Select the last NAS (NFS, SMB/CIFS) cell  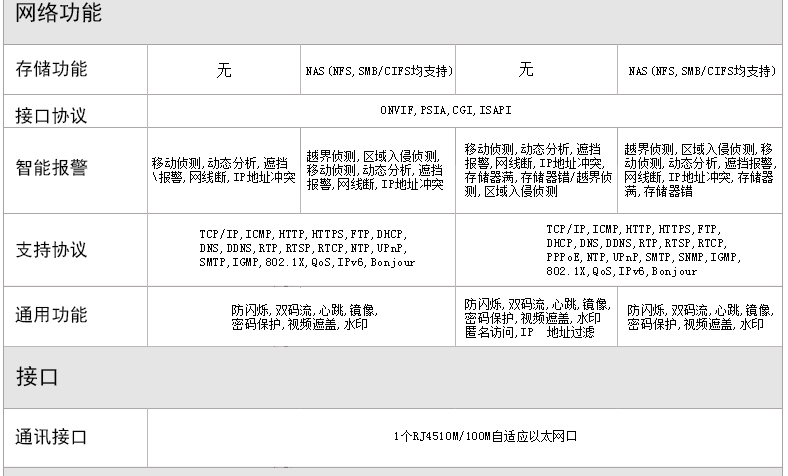coord(702,71)
